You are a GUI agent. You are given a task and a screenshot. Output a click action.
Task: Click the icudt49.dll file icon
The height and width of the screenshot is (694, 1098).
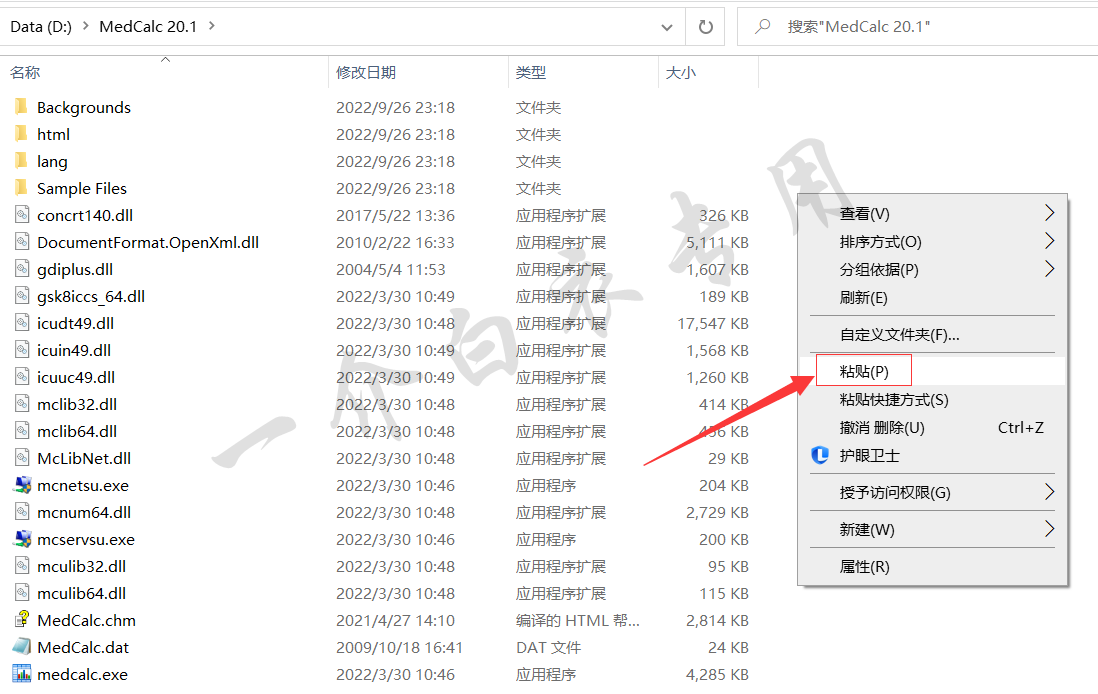22,323
